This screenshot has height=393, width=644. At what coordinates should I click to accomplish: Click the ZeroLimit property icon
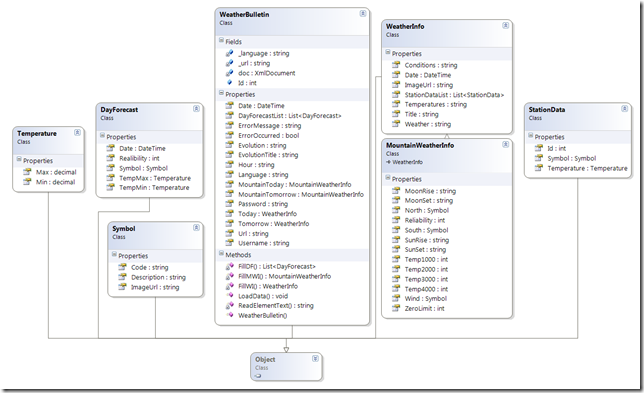pyautogui.click(x=396, y=308)
